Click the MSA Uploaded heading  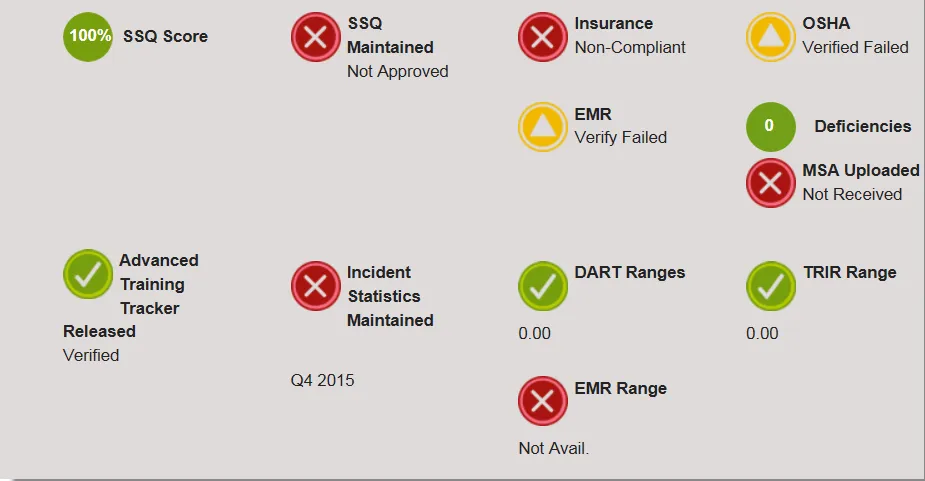tap(861, 171)
